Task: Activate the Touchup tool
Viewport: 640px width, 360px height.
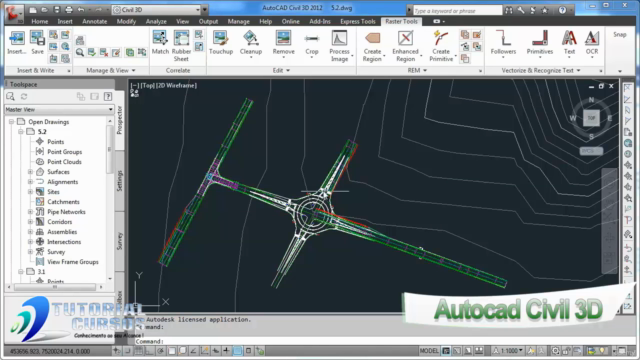Action: pos(221,42)
